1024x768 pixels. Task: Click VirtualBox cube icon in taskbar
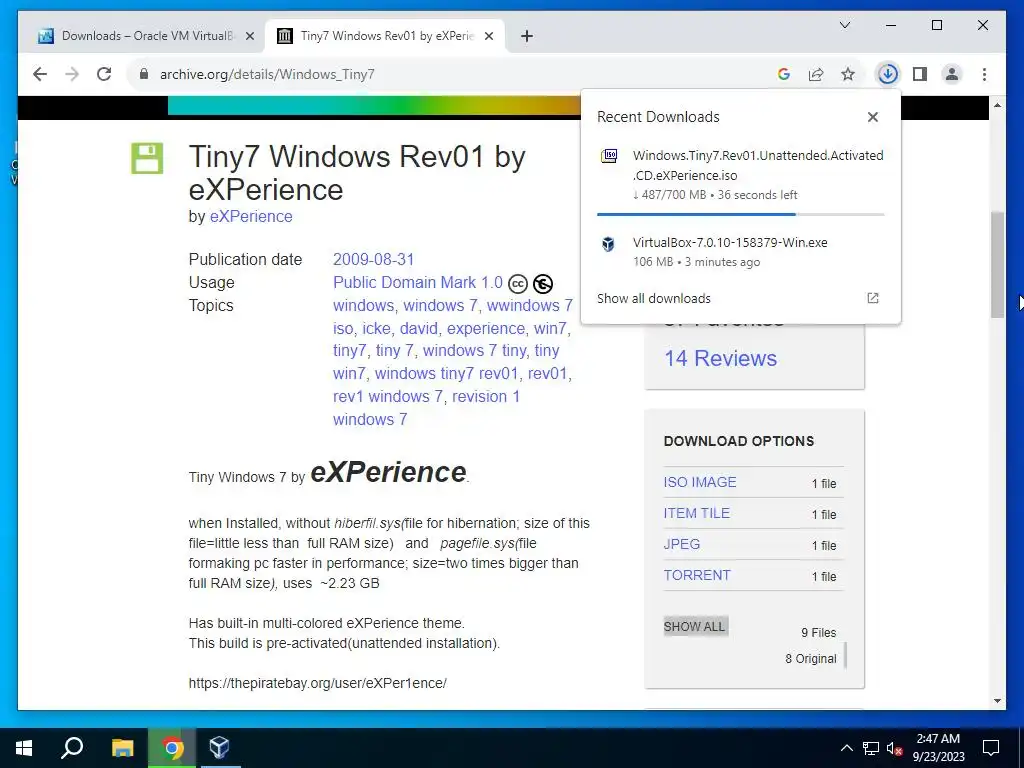point(219,748)
